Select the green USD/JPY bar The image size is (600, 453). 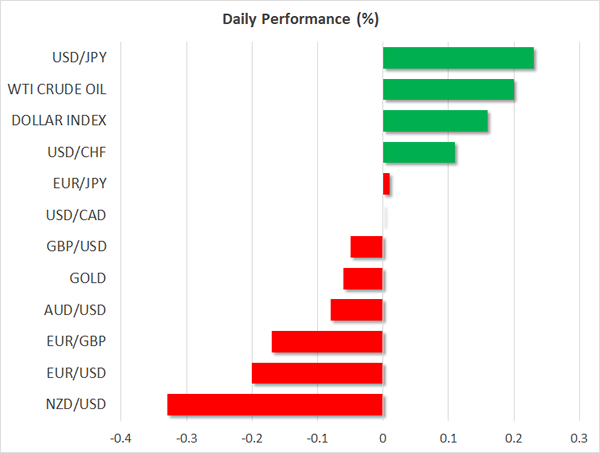[x=458, y=57]
